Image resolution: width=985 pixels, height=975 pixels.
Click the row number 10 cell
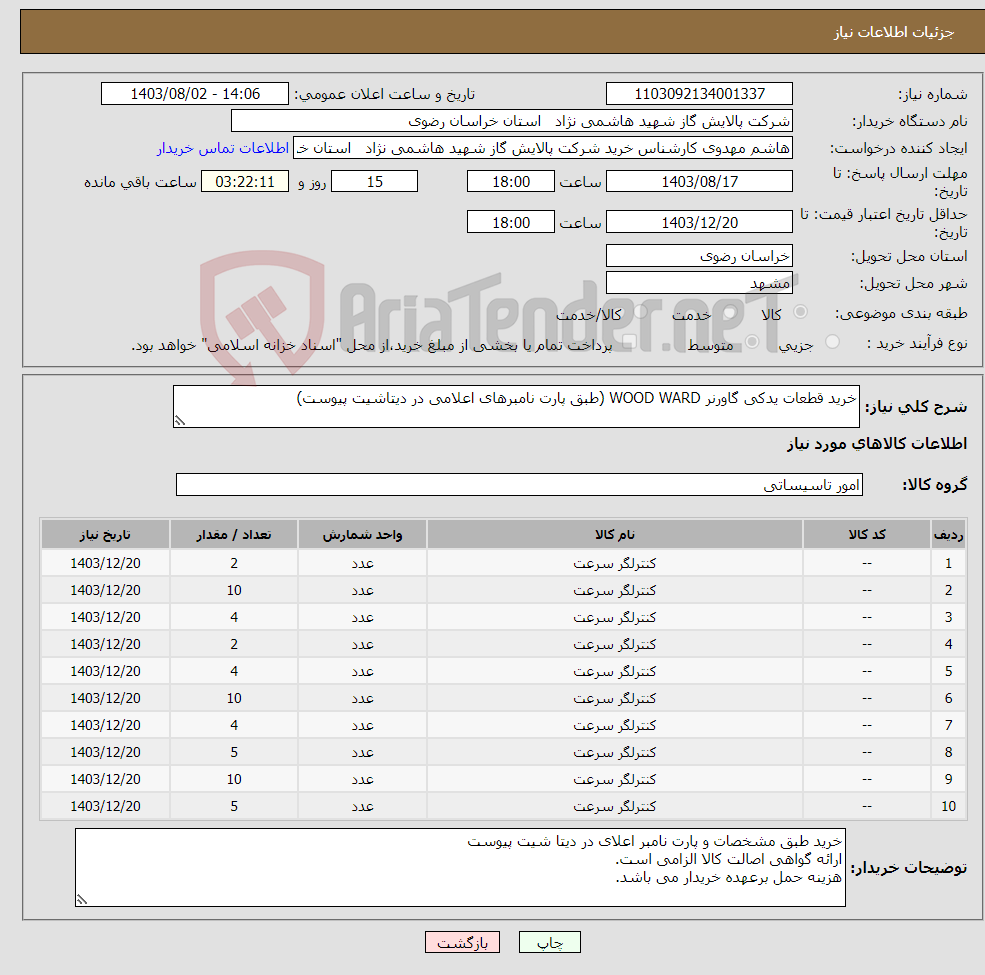click(948, 806)
